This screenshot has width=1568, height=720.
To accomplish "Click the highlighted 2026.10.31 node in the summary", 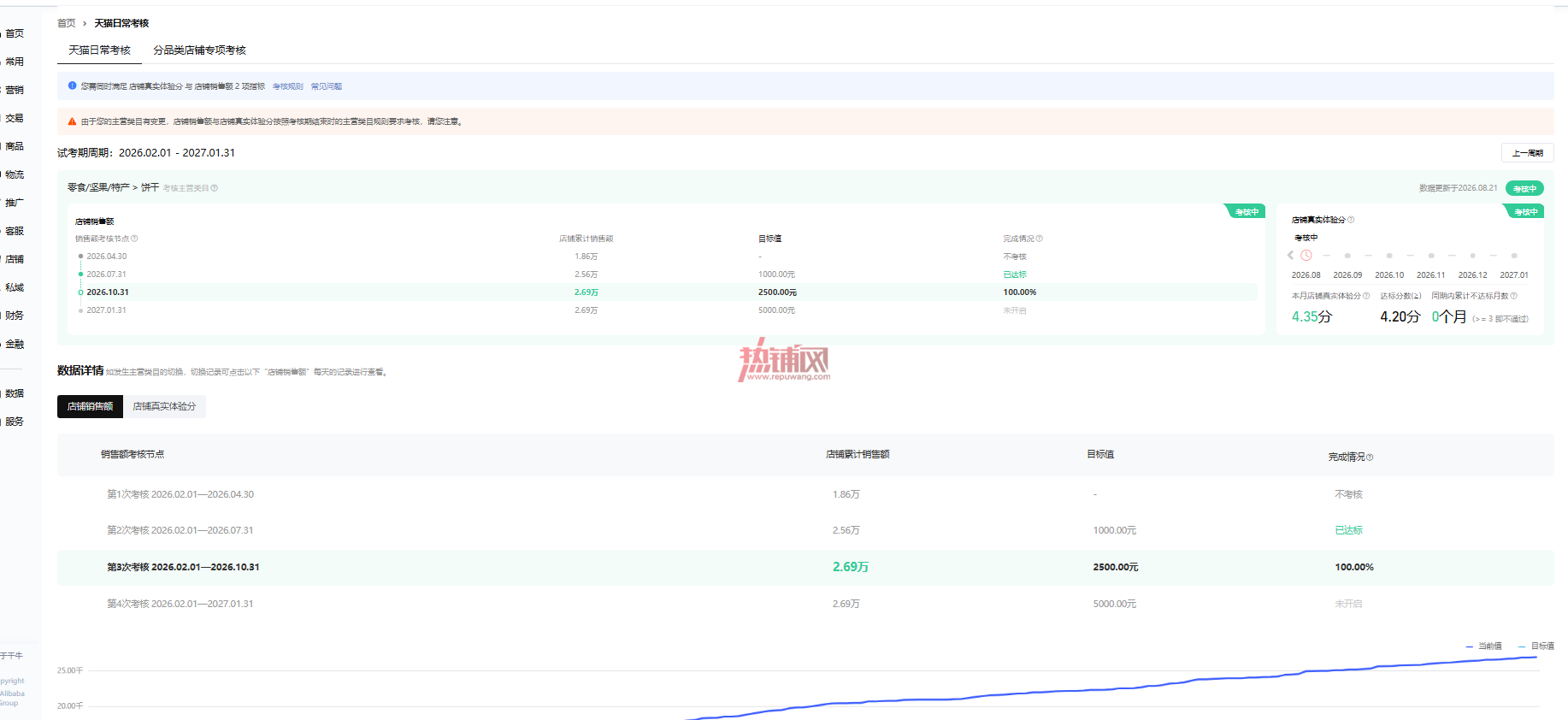I will tap(108, 292).
